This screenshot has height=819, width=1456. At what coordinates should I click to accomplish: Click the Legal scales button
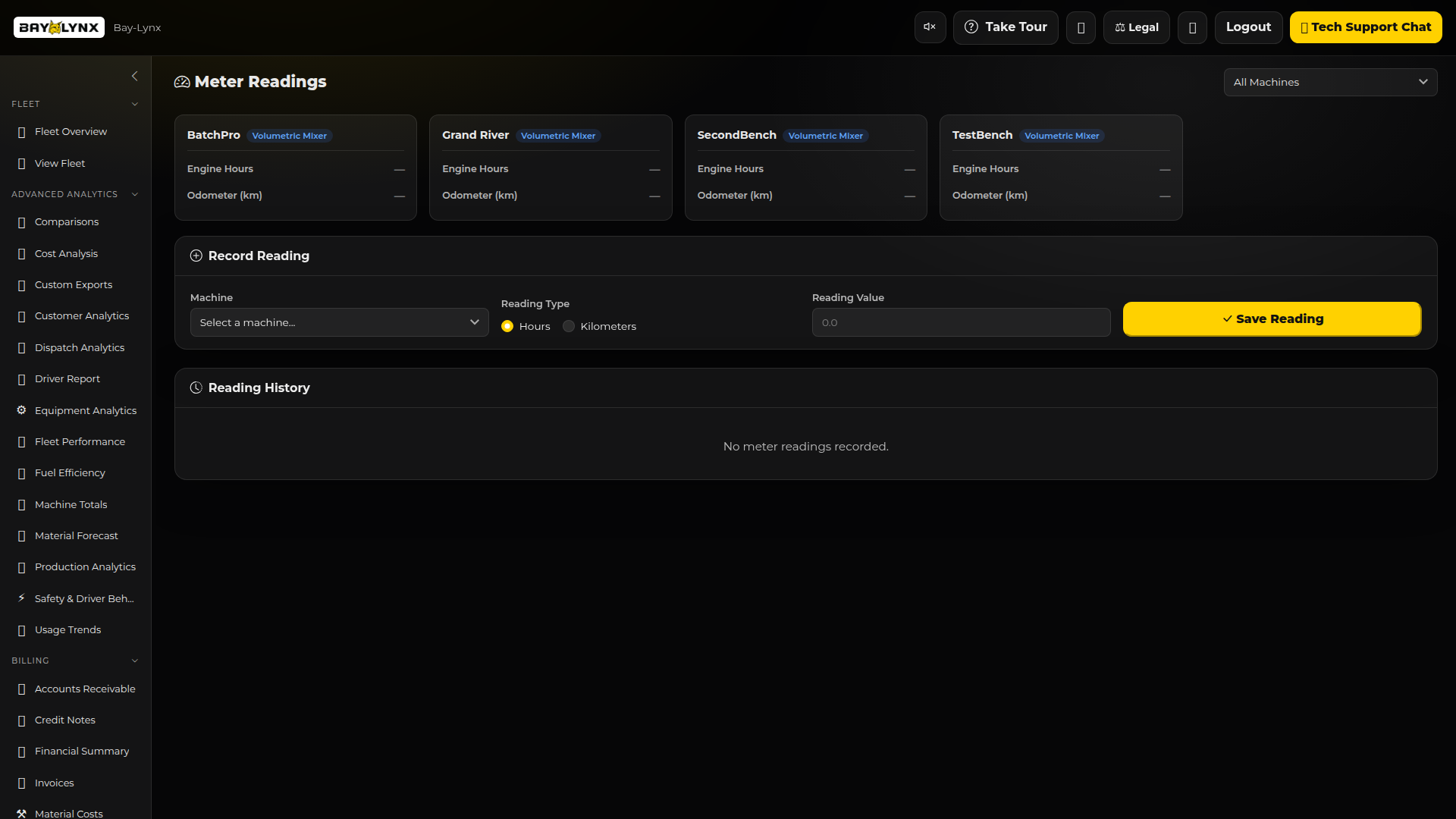click(x=1136, y=27)
